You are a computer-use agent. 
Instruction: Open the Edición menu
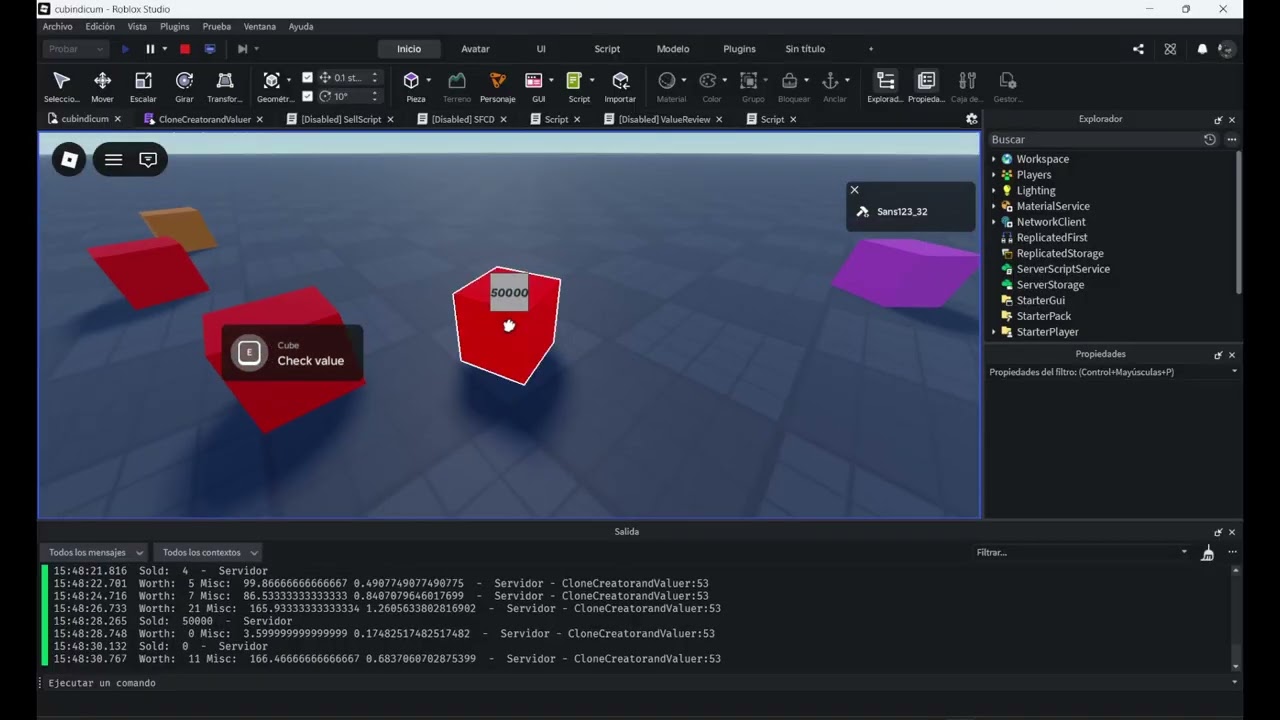pos(100,27)
